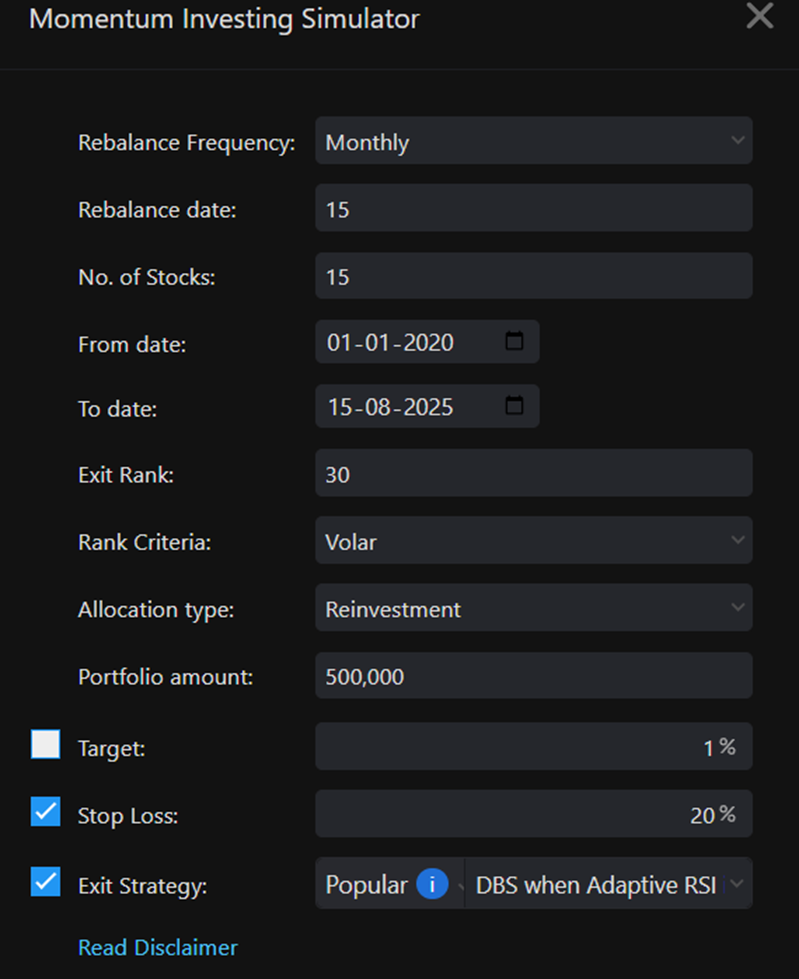799x979 pixels.
Task: Close the Momentum Investing Simulator dialog
Action: (x=760, y=17)
